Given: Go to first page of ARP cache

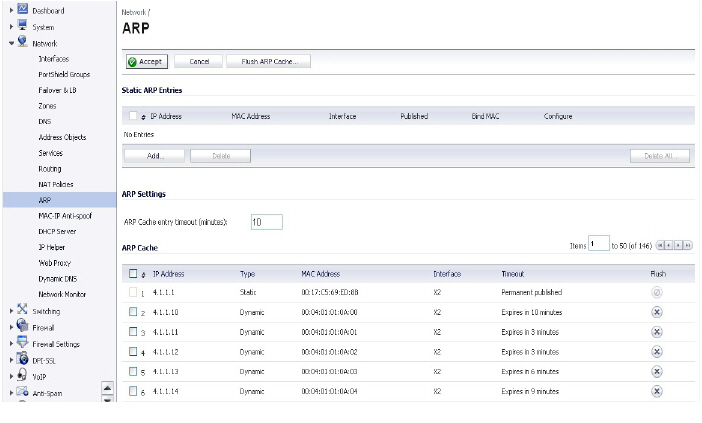Looking at the screenshot, I should (x=659, y=245).
